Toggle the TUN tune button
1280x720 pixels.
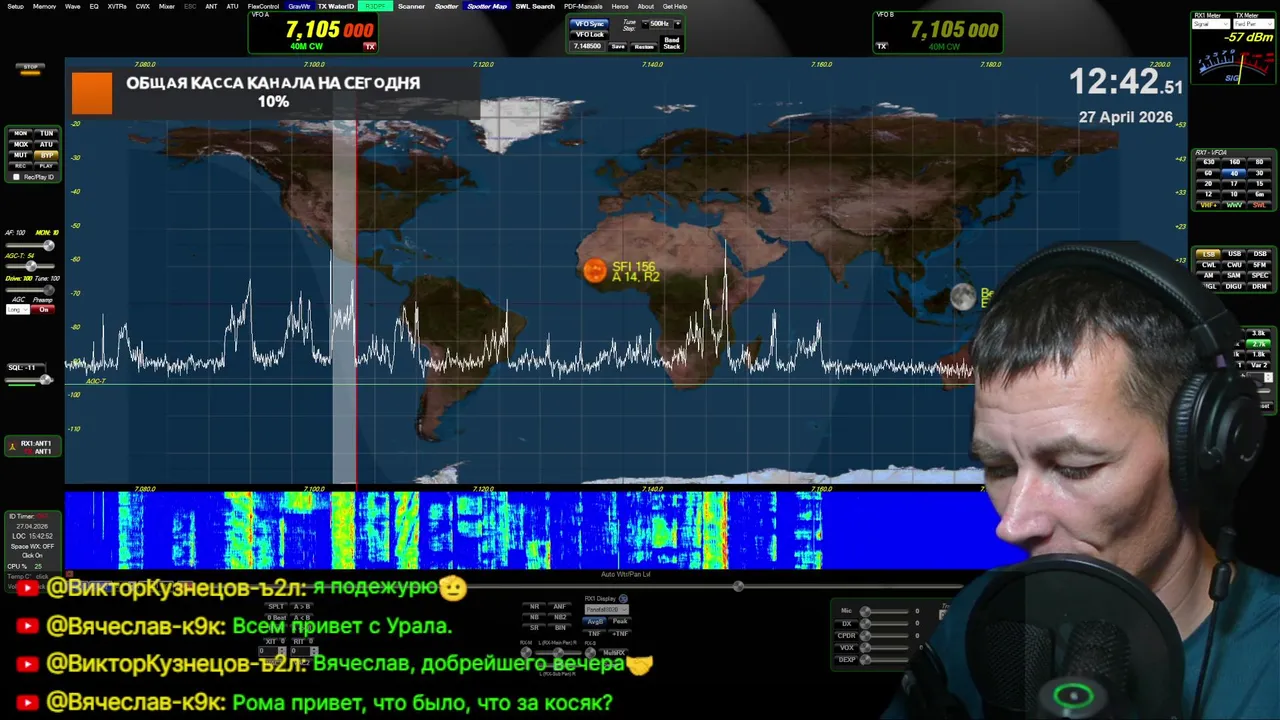47,133
